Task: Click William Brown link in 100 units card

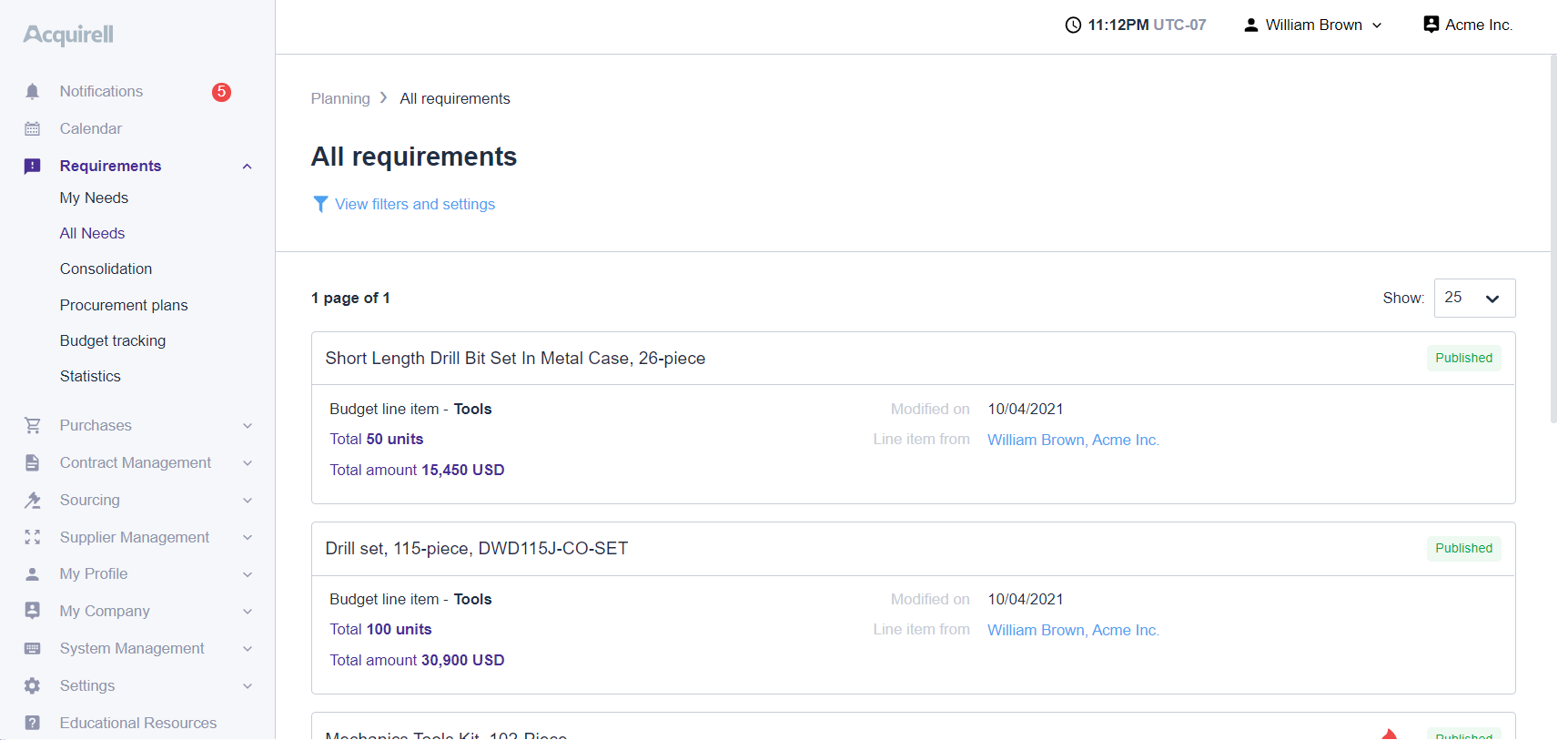Action: [1073, 630]
